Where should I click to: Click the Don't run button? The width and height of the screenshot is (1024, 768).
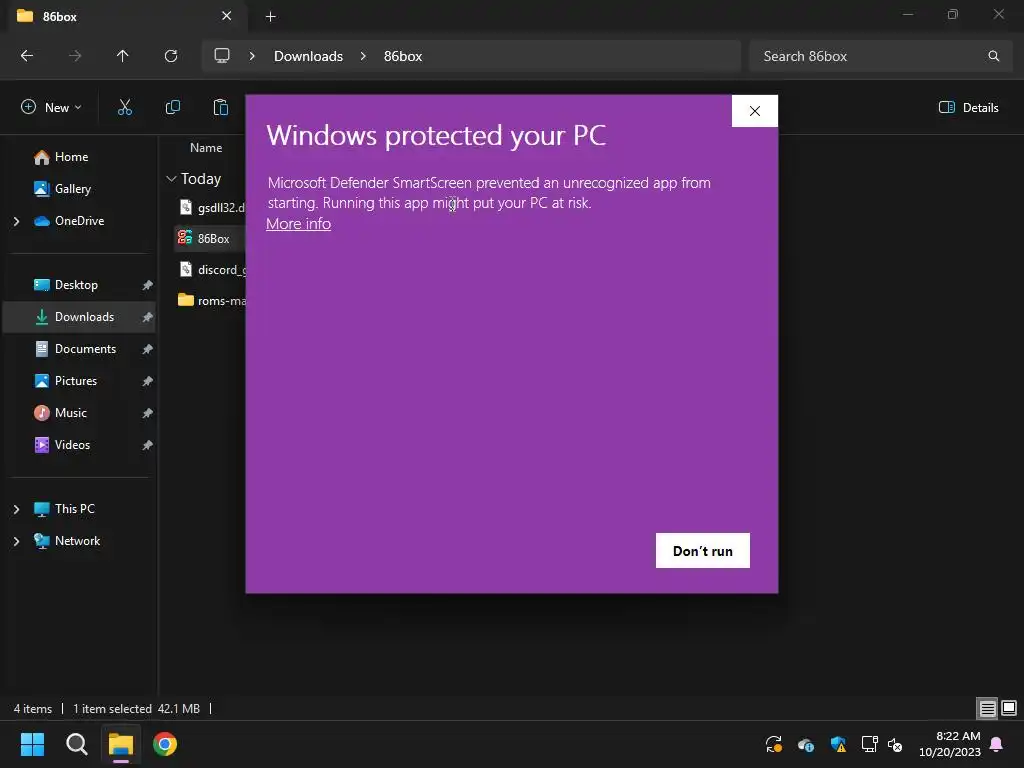point(703,551)
